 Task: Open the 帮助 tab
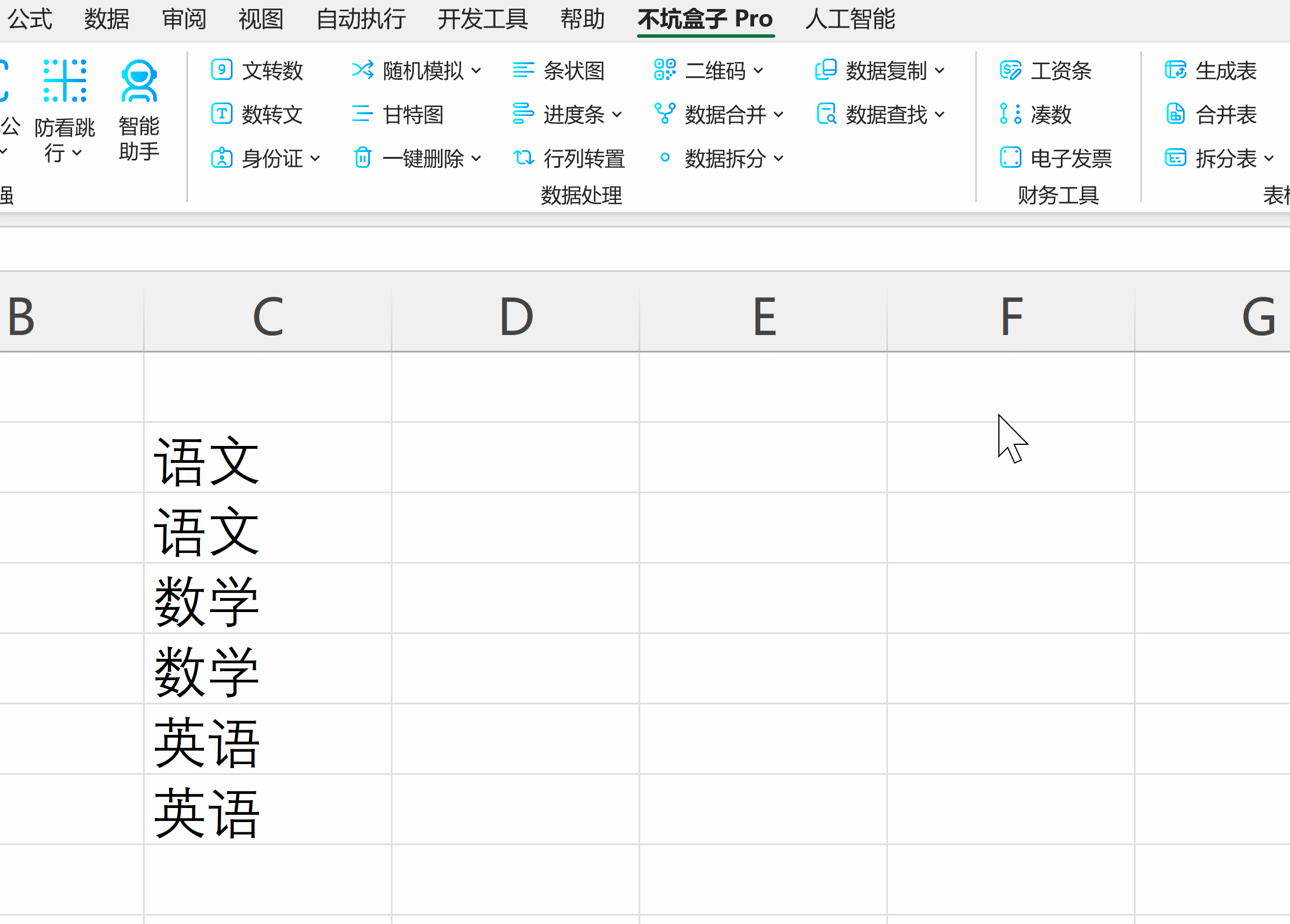point(582,19)
